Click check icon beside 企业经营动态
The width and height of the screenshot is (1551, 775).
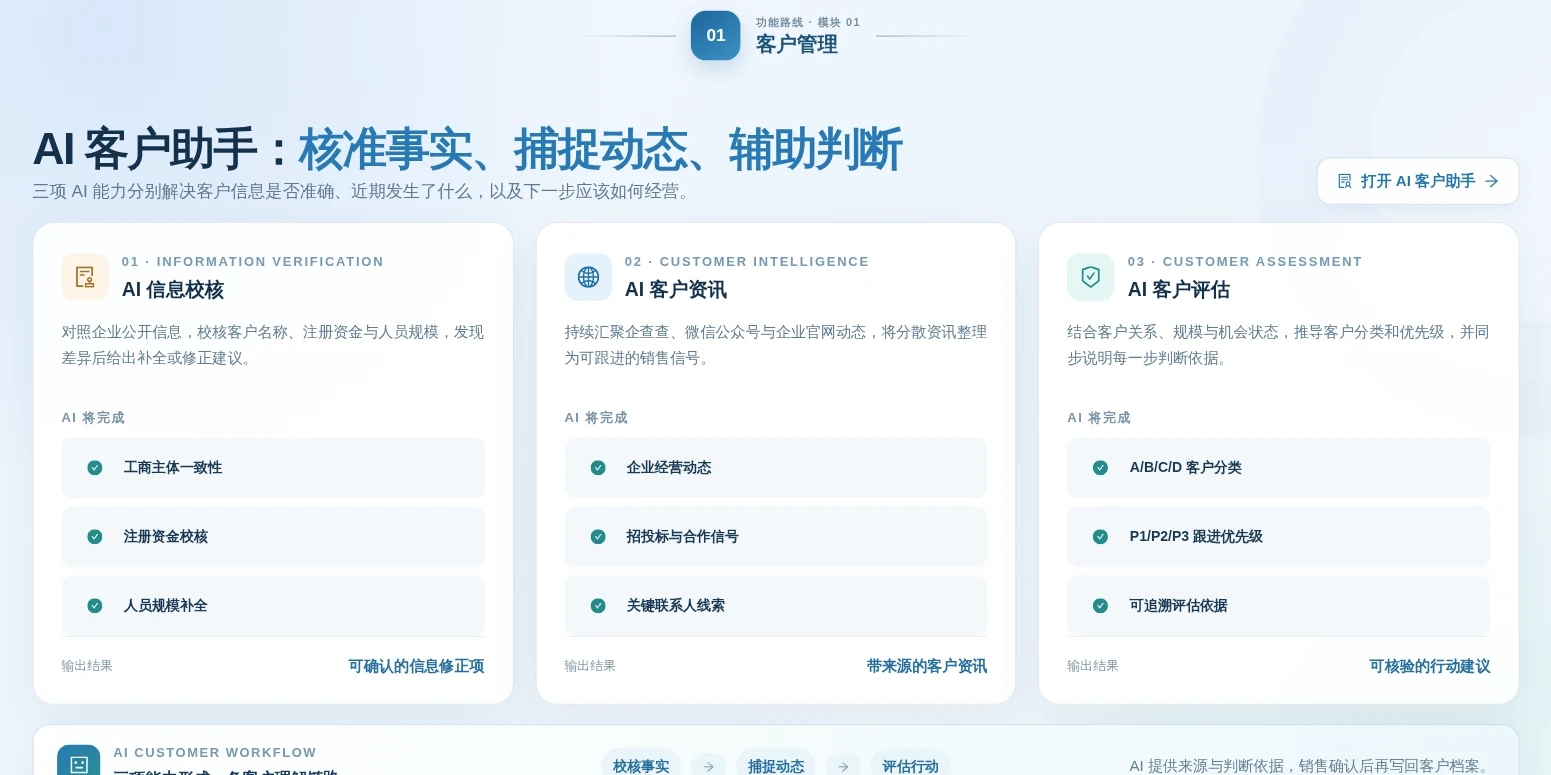pos(598,468)
